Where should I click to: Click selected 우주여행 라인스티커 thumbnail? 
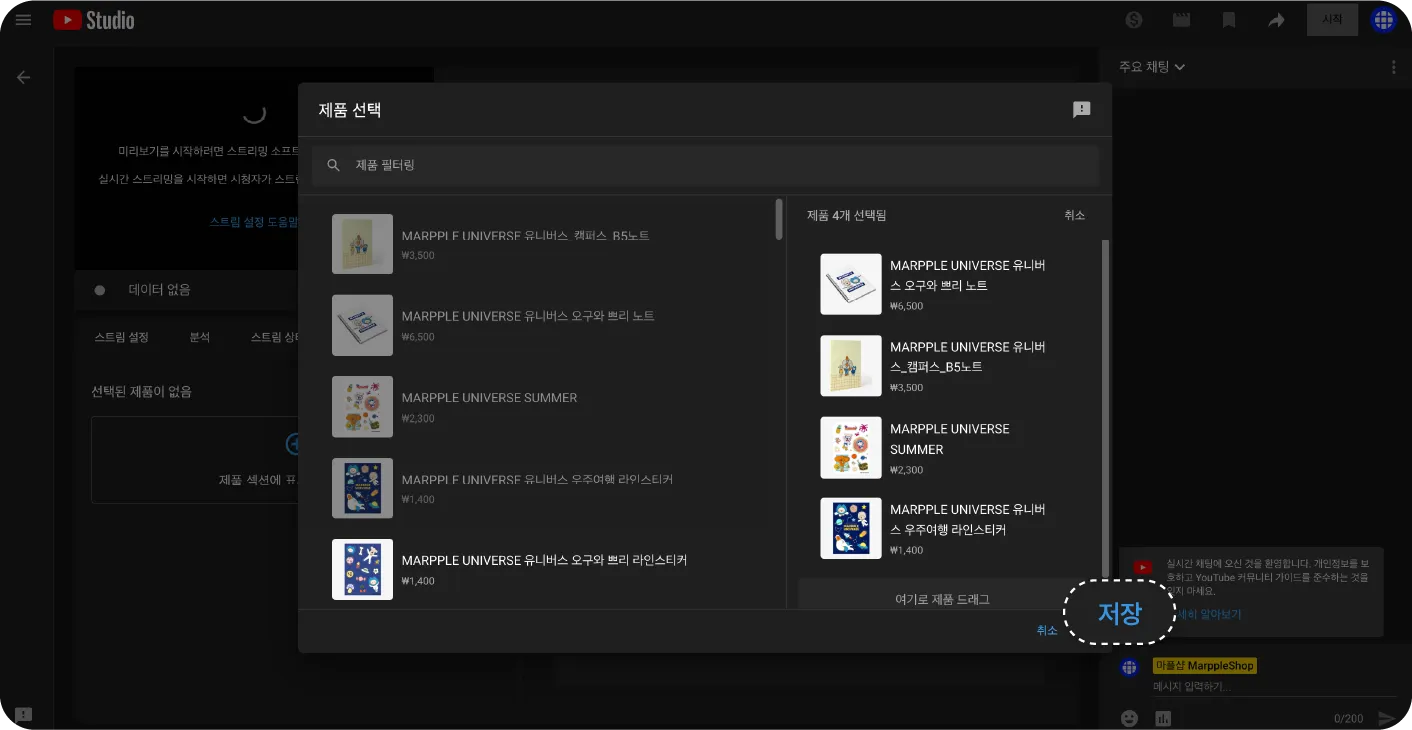tap(851, 528)
